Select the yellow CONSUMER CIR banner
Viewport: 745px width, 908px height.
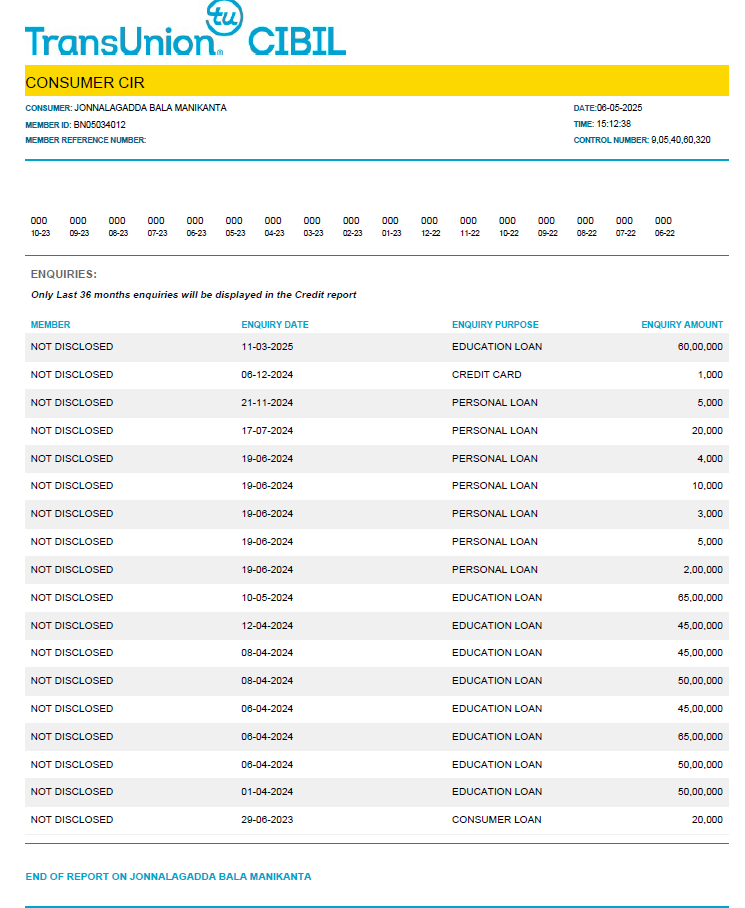pyautogui.click(x=377, y=82)
